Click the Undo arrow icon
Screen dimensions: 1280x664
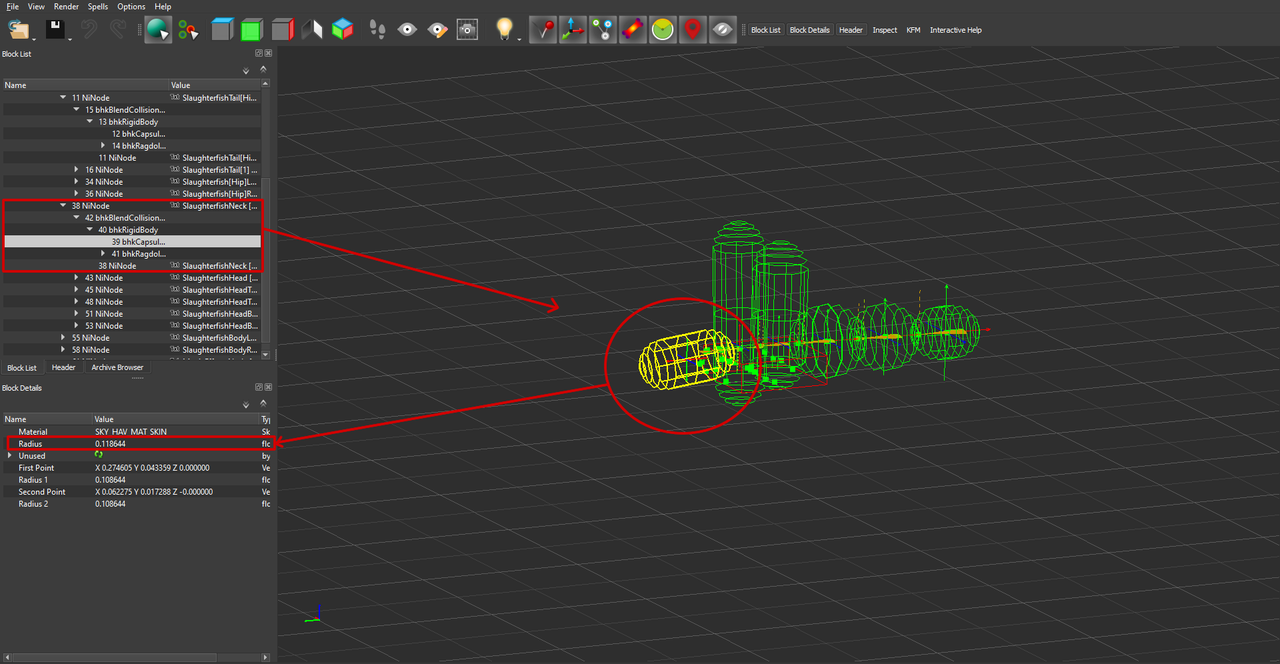89,29
